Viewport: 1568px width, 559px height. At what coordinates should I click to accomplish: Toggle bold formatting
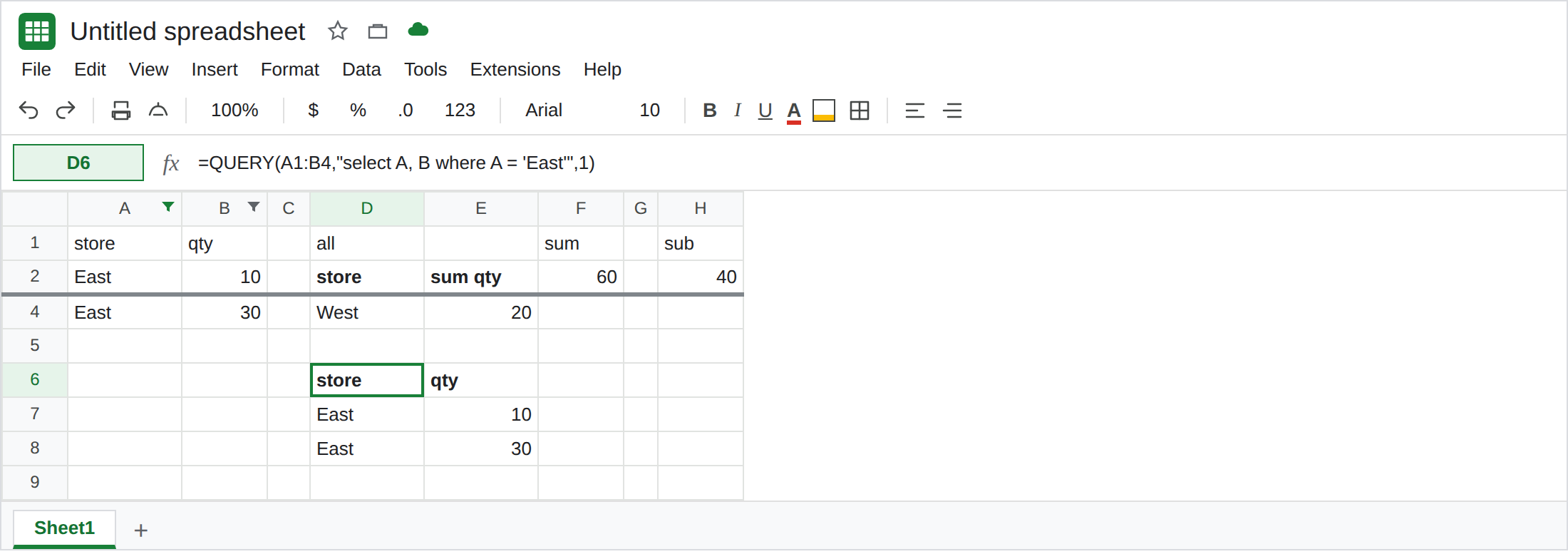pos(710,111)
